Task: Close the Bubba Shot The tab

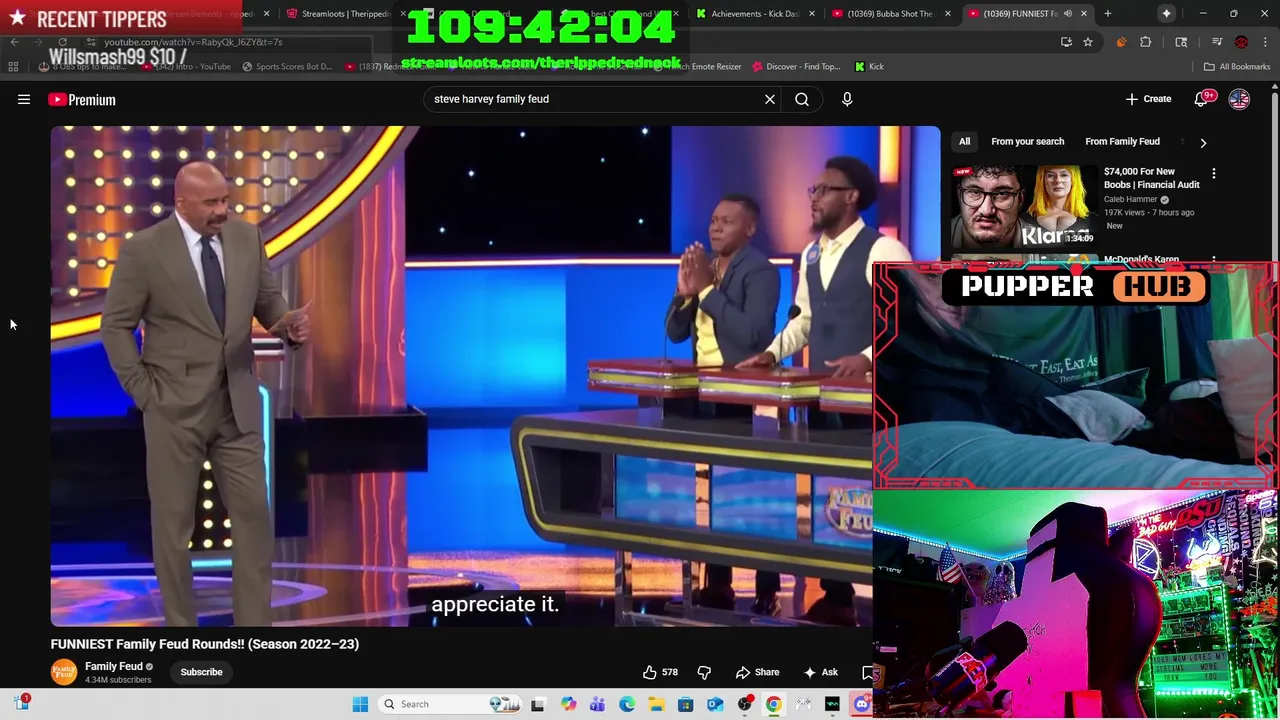Action: 948,14
